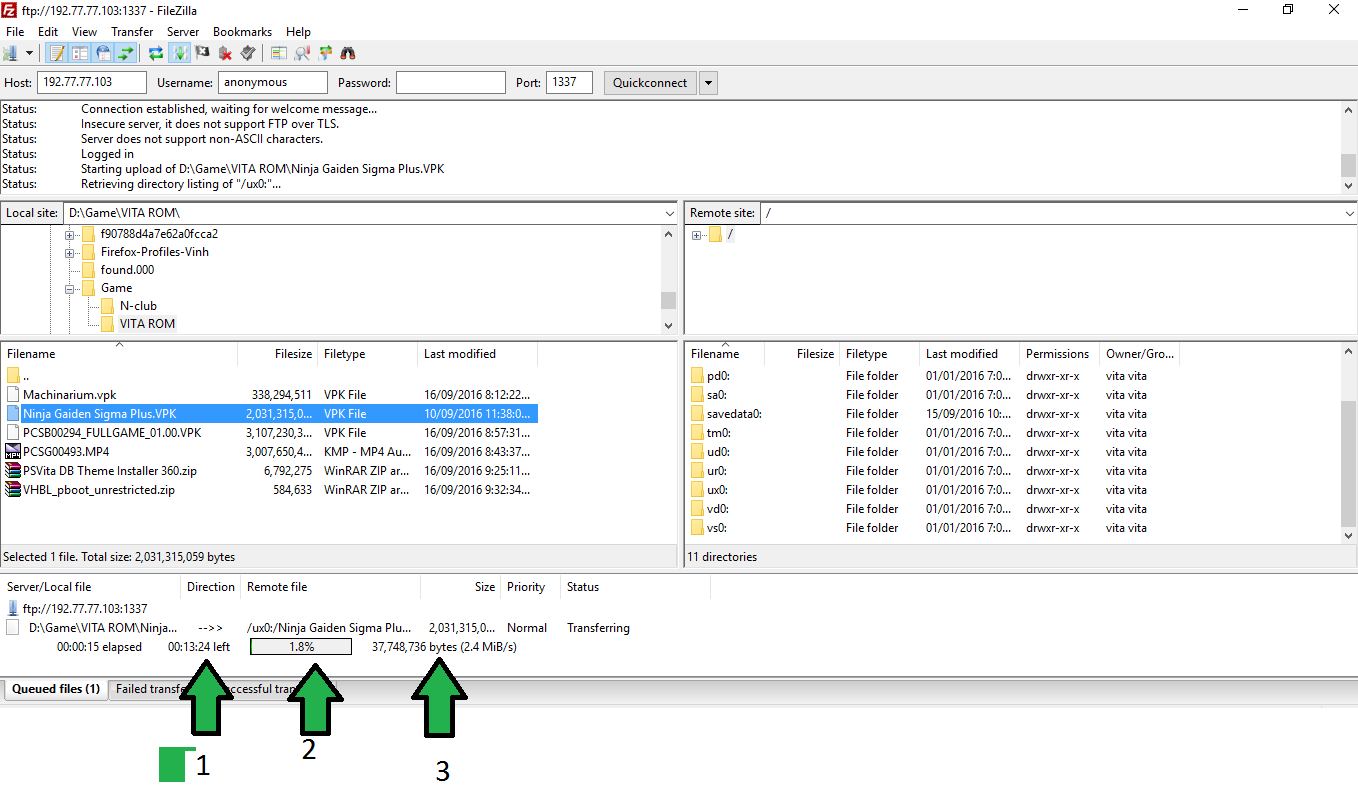Toggle the remote directory tree view
This screenshot has width=1358, height=804.
click(103, 53)
